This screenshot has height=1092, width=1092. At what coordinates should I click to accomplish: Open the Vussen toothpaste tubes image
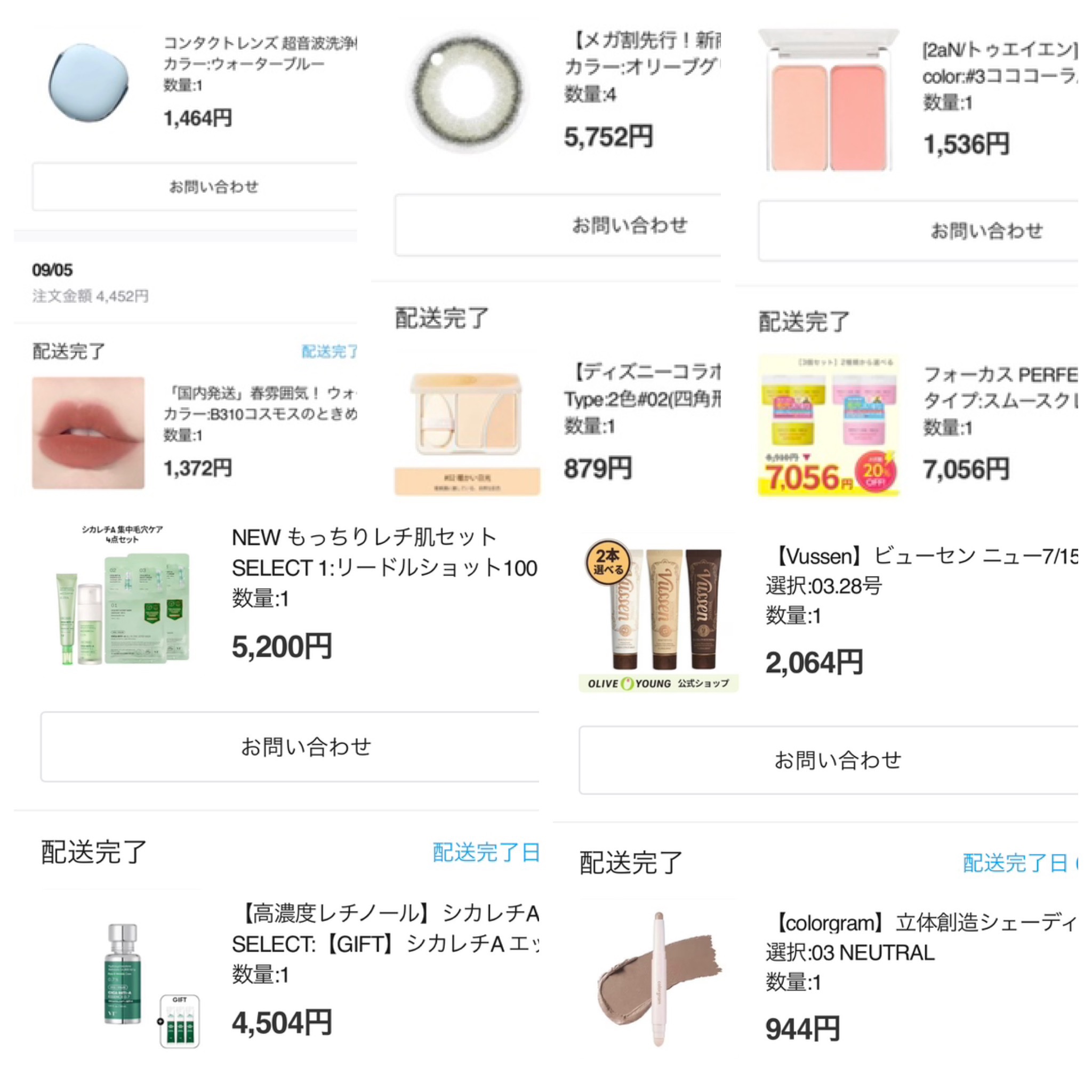click(x=659, y=613)
